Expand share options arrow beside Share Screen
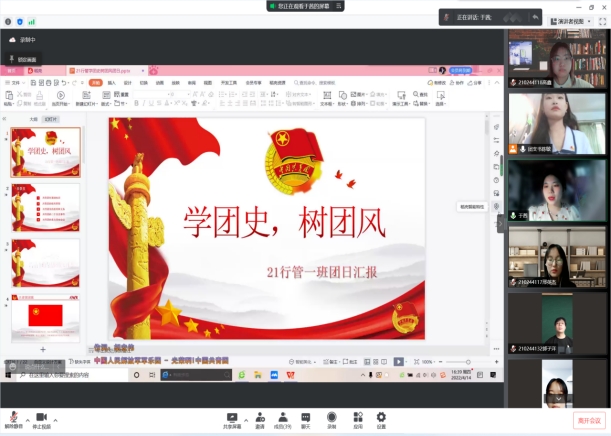 (x=246, y=420)
